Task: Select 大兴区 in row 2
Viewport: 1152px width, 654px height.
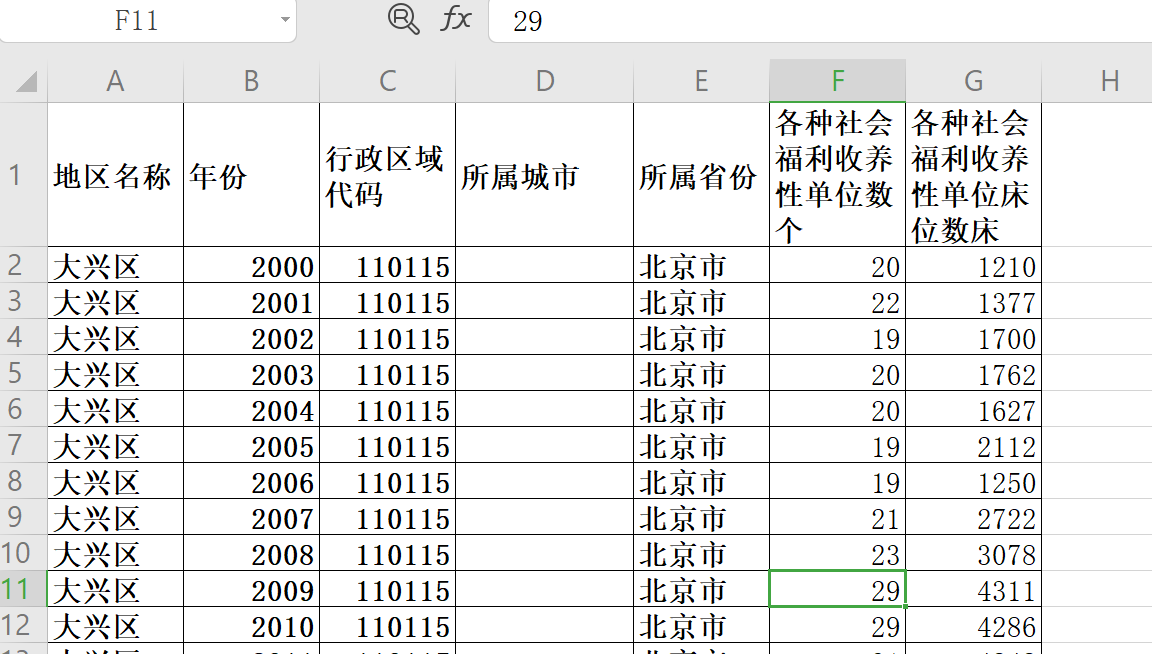Action: coord(115,265)
